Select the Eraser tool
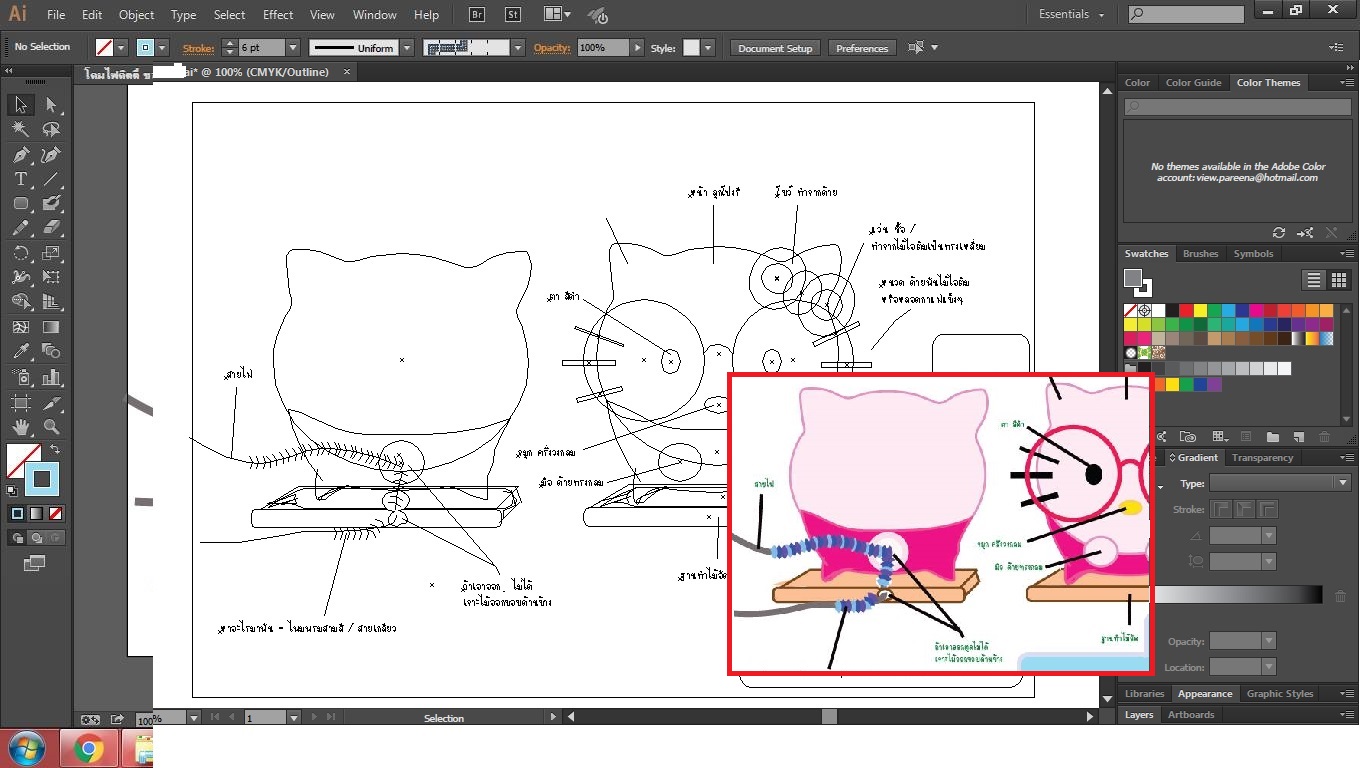The height and width of the screenshot is (768, 1360). click(51, 228)
